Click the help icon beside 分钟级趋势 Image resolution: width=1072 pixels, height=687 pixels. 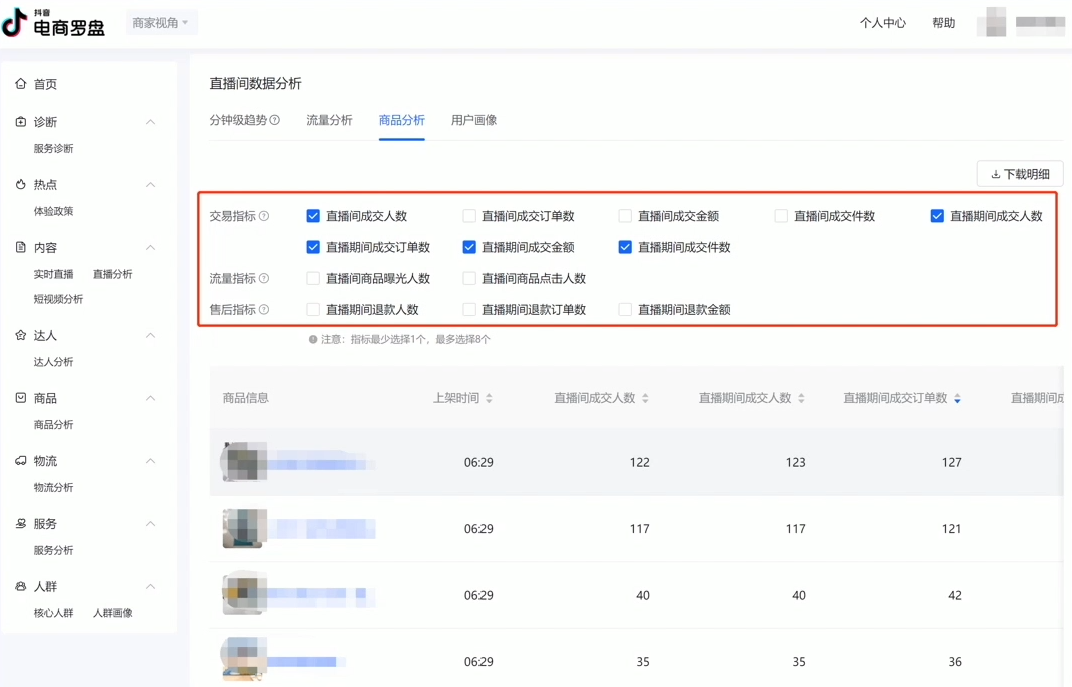click(275, 120)
